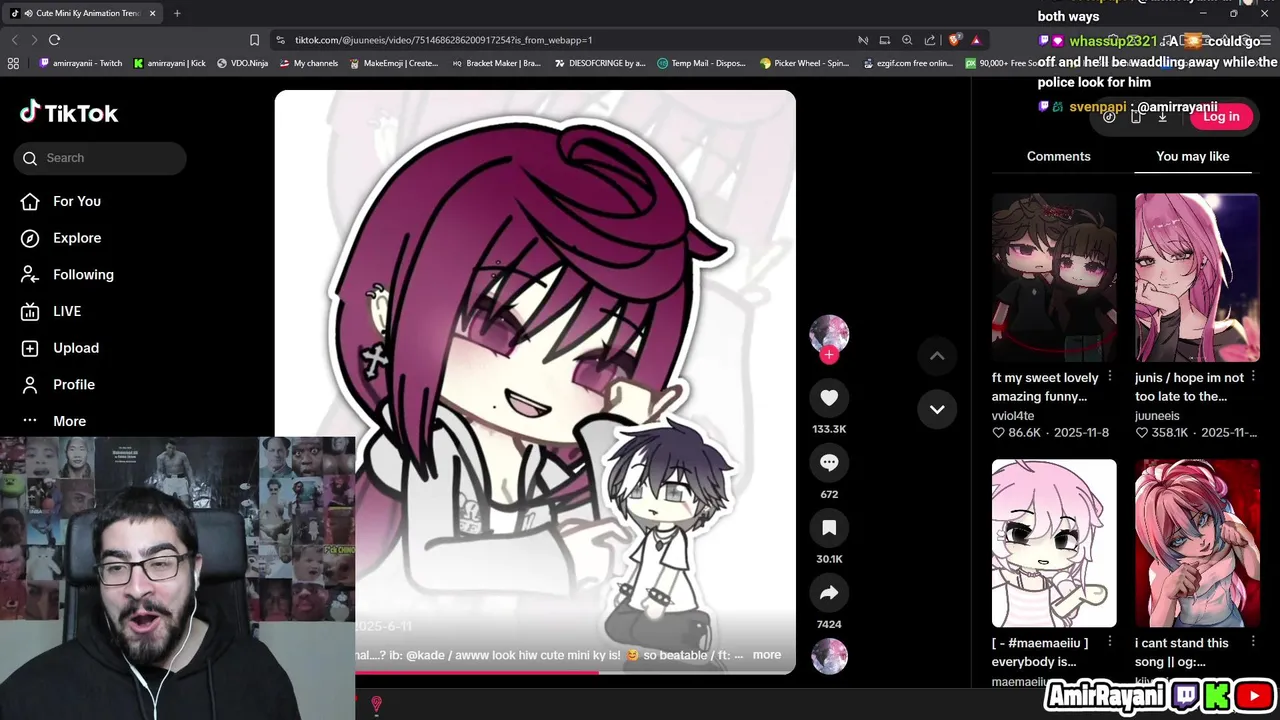Open the Upload page
This screenshot has width=1280, height=720.
pos(60,348)
